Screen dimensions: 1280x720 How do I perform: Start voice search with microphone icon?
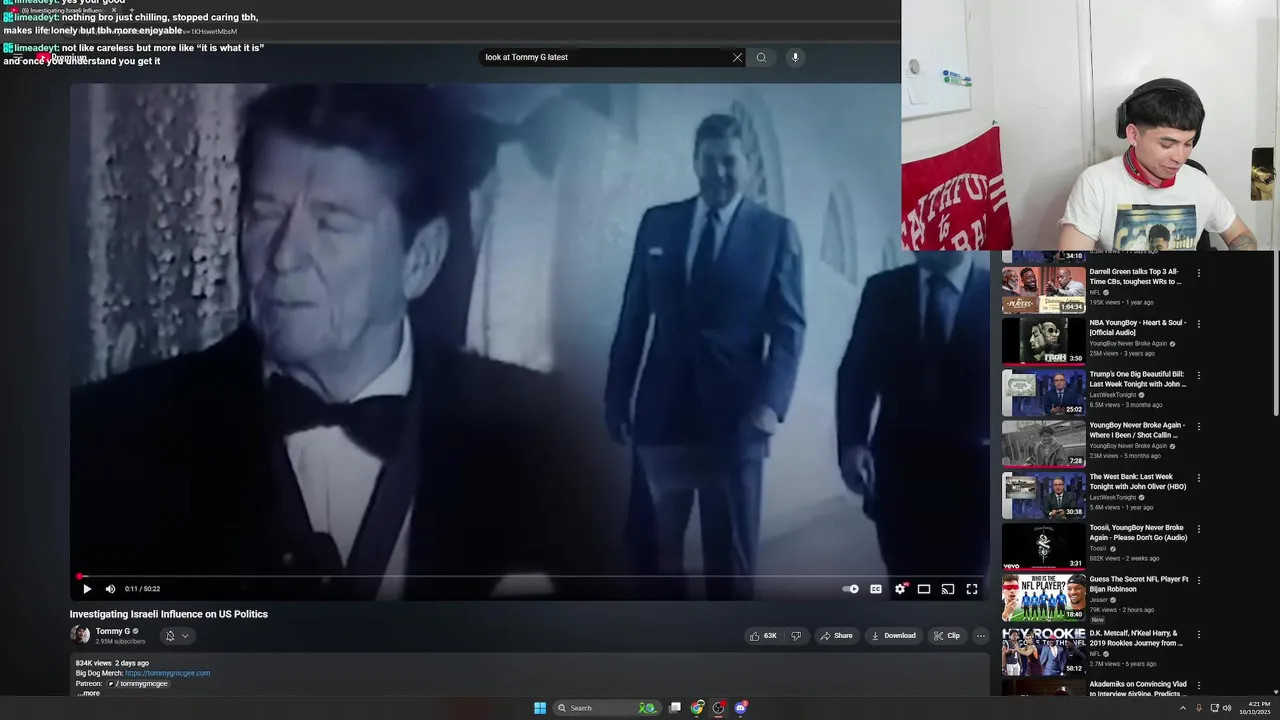[x=795, y=57]
